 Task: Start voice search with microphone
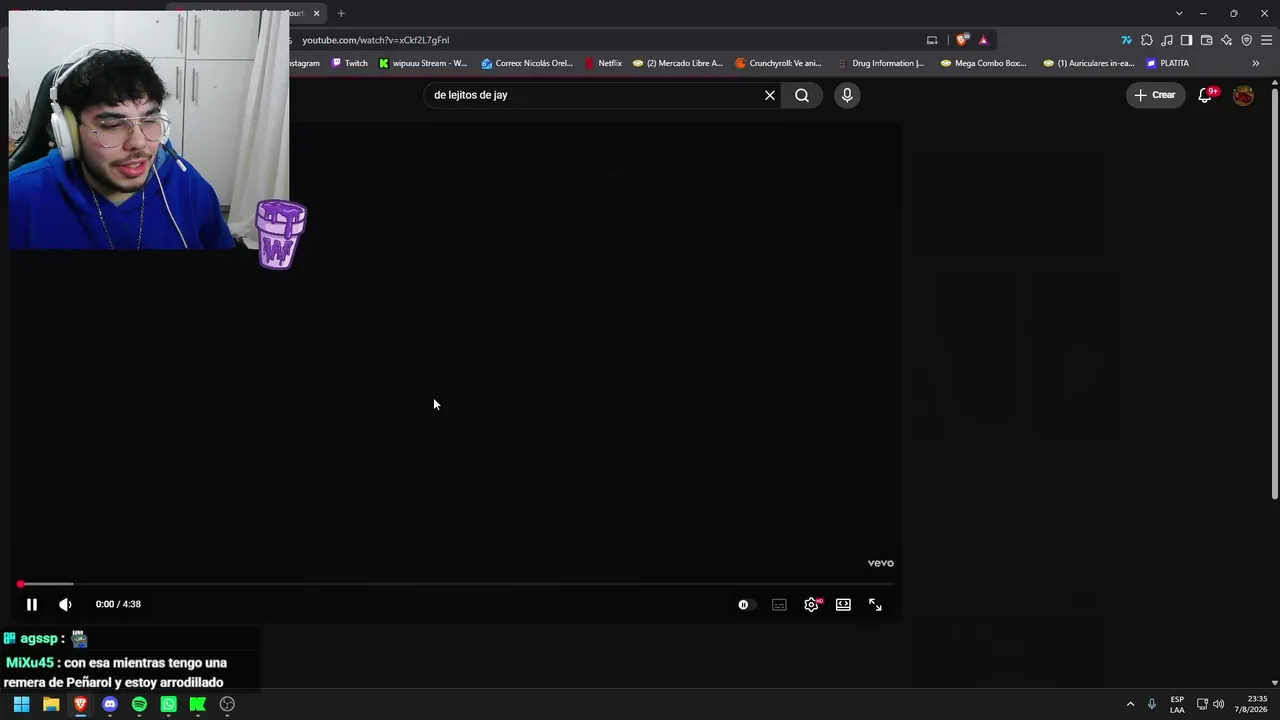[x=847, y=95]
